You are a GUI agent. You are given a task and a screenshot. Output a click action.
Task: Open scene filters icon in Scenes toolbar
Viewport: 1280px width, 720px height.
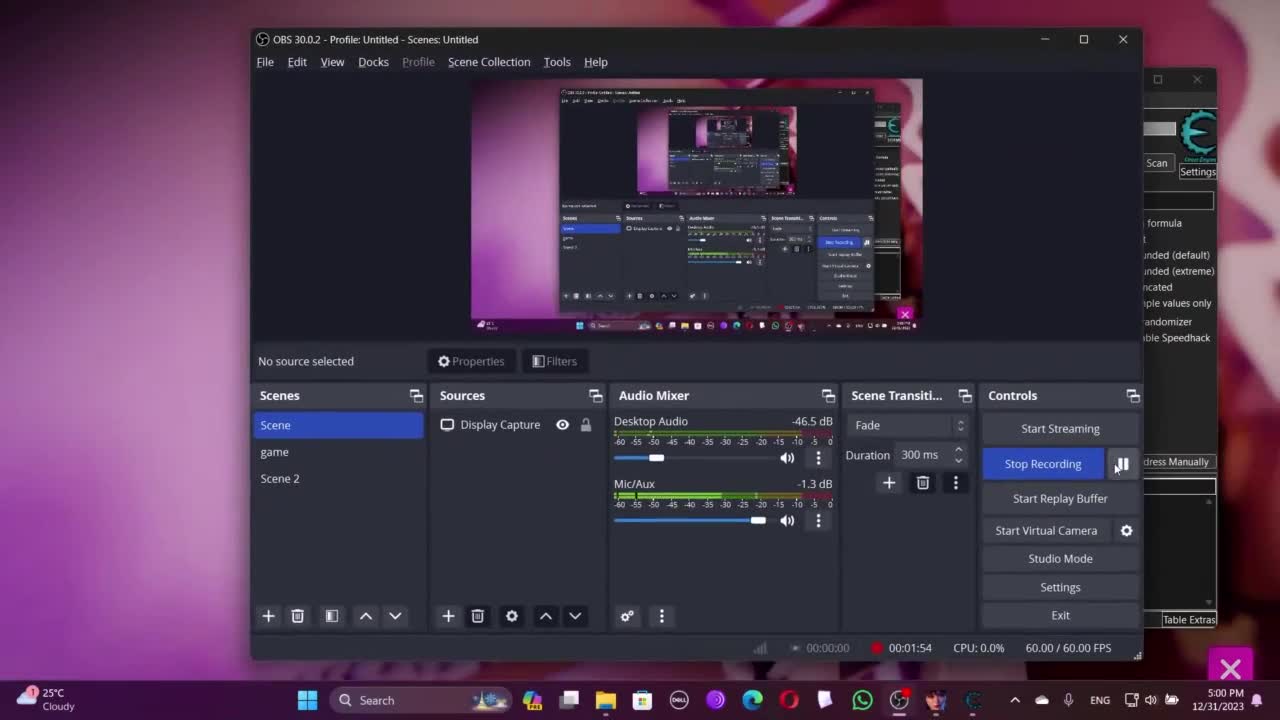pyautogui.click(x=332, y=616)
